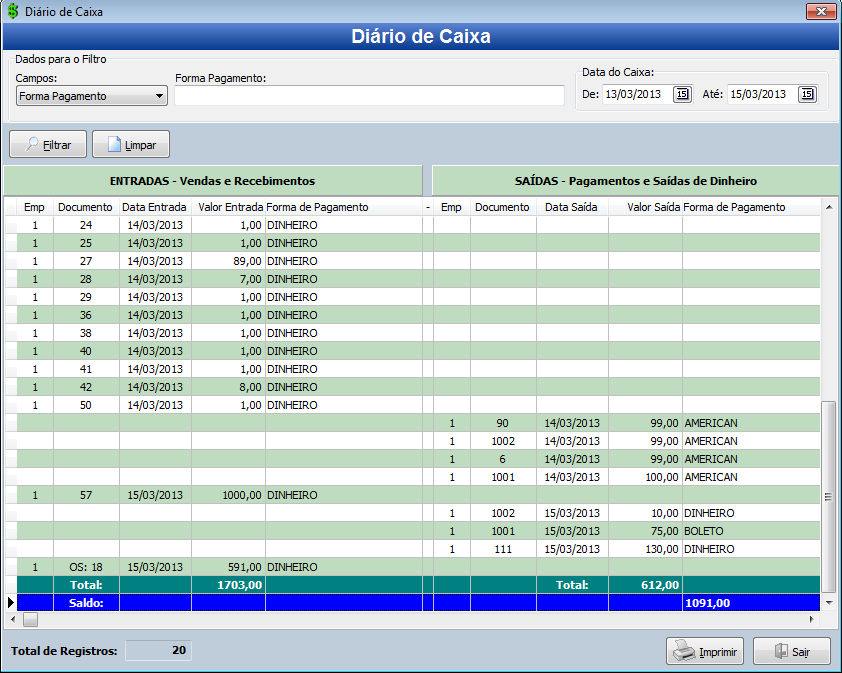
Task: Click the Sair button to exit
Action: tap(791, 651)
